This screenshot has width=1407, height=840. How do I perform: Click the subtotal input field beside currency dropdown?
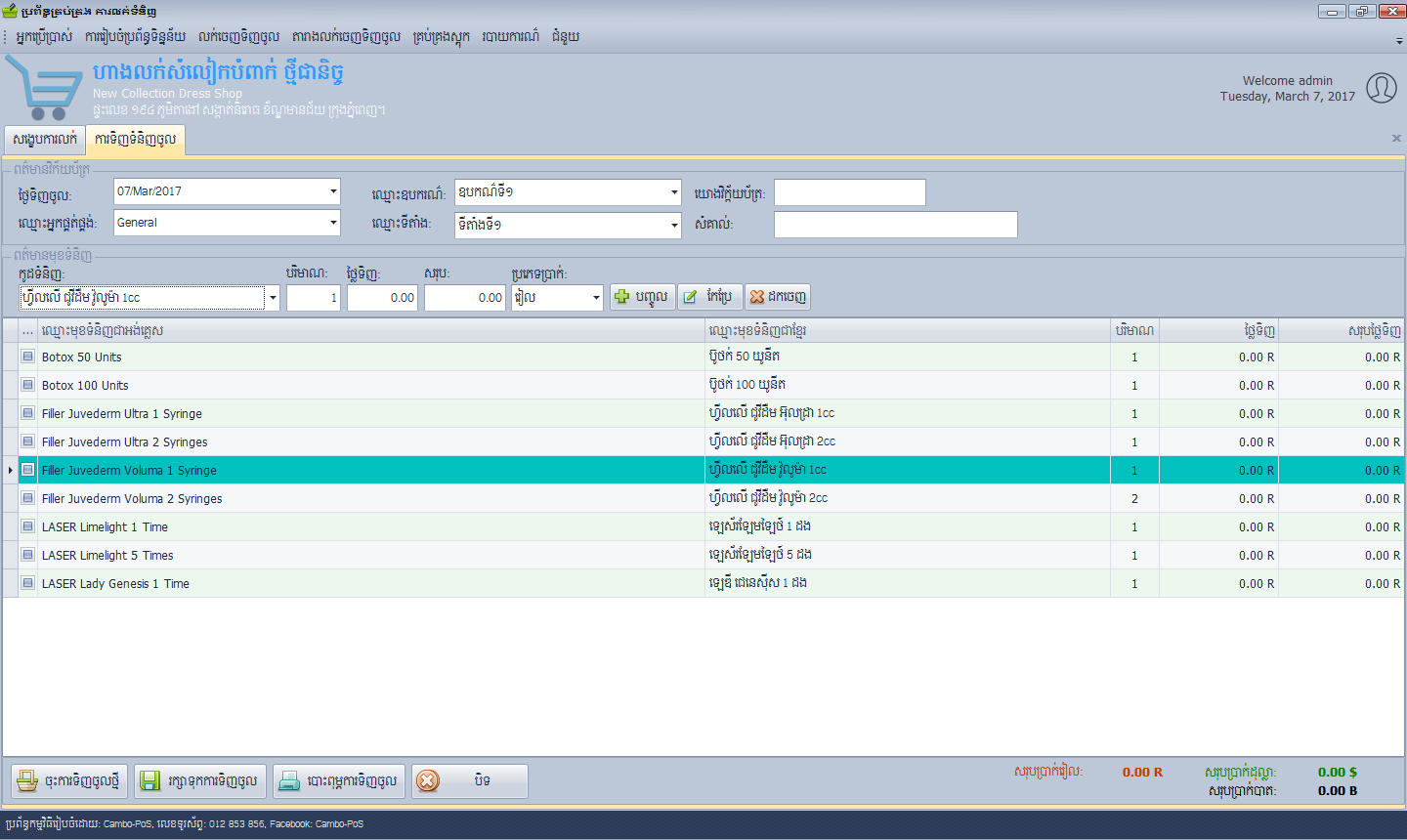[x=465, y=298]
